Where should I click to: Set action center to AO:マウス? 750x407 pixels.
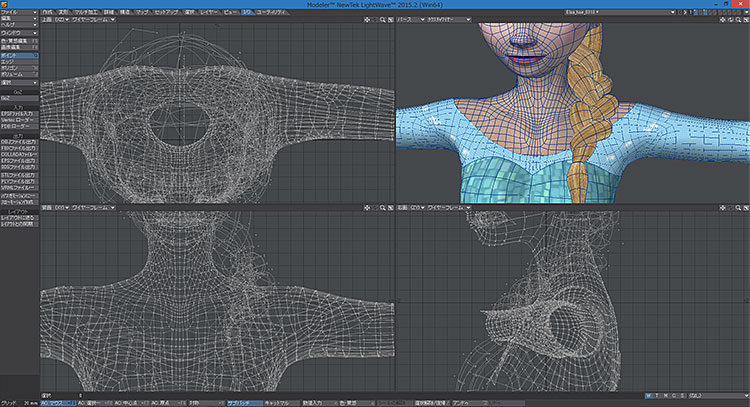pos(58,403)
